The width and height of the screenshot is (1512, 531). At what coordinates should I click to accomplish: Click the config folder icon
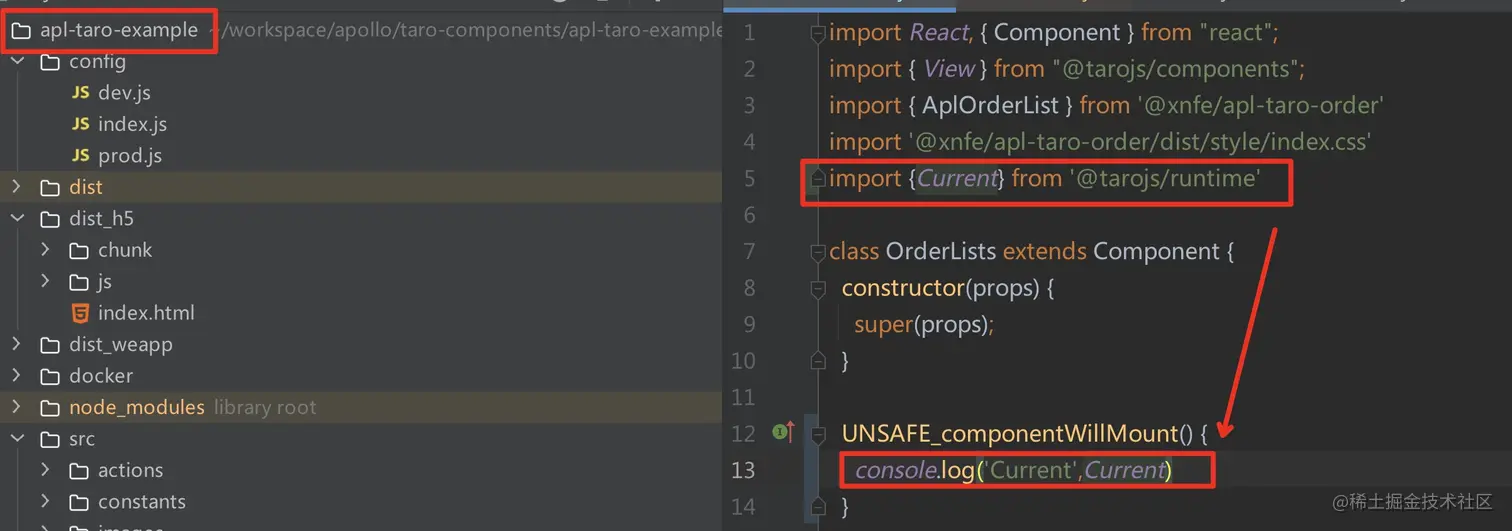[50, 62]
